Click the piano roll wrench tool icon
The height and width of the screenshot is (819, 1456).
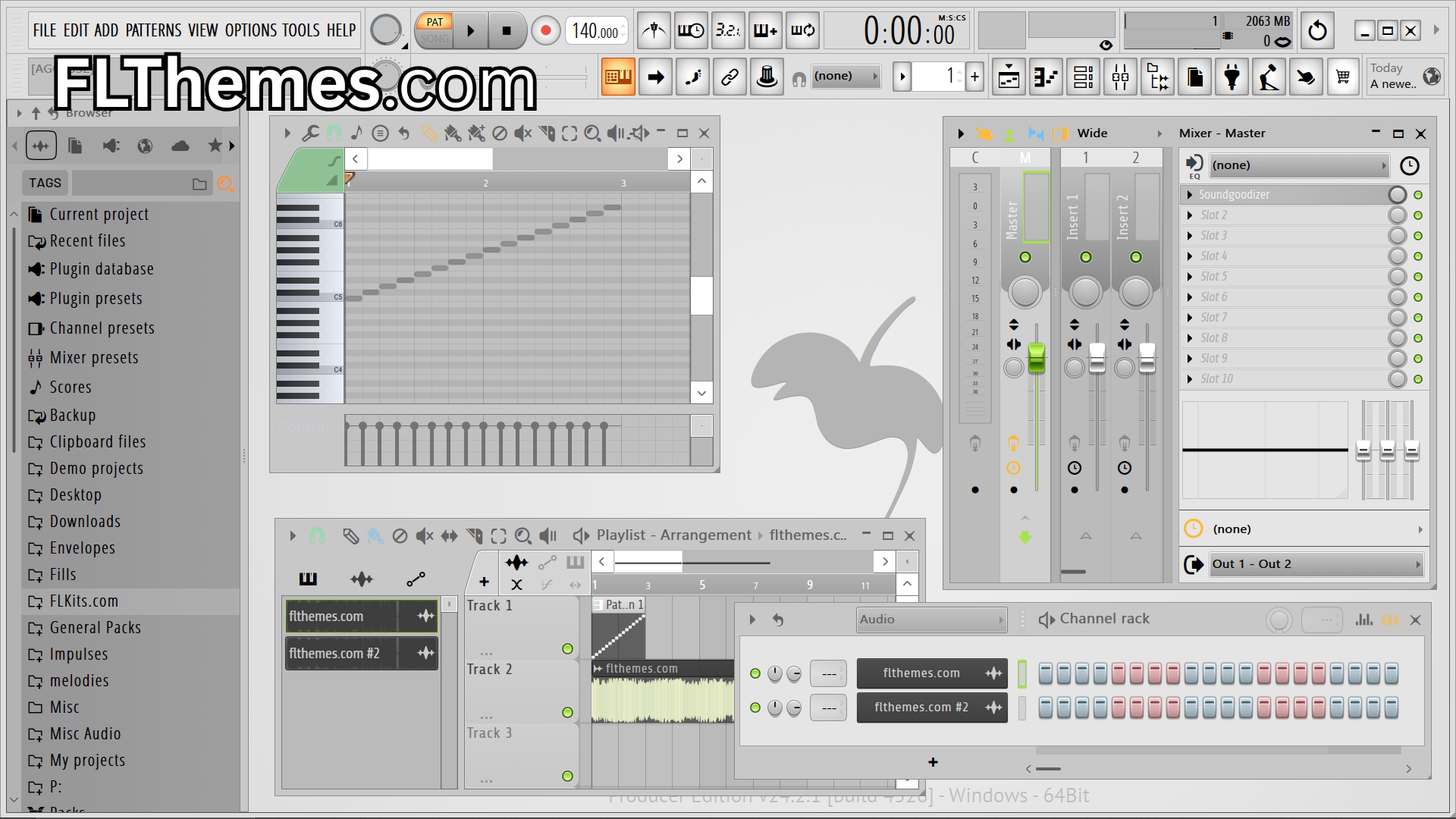pyautogui.click(x=310, y=133)
